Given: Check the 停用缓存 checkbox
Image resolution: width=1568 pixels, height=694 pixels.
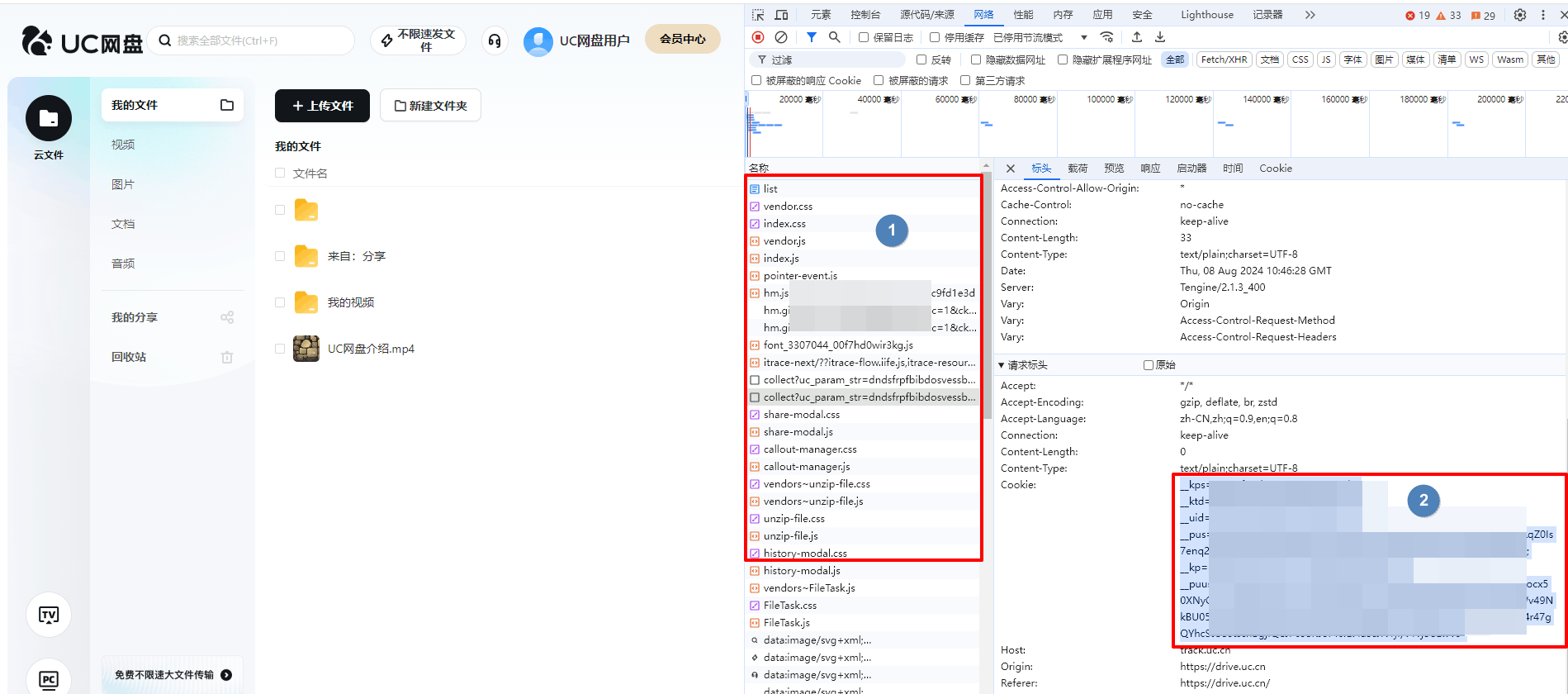Looking at the screenshot, I should click(x=935, y=37).
